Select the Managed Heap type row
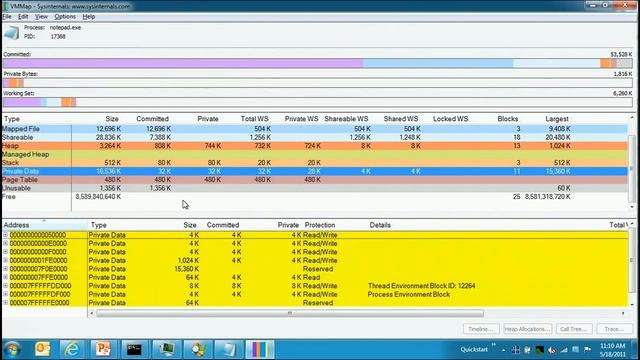 (x=315, y=154)
